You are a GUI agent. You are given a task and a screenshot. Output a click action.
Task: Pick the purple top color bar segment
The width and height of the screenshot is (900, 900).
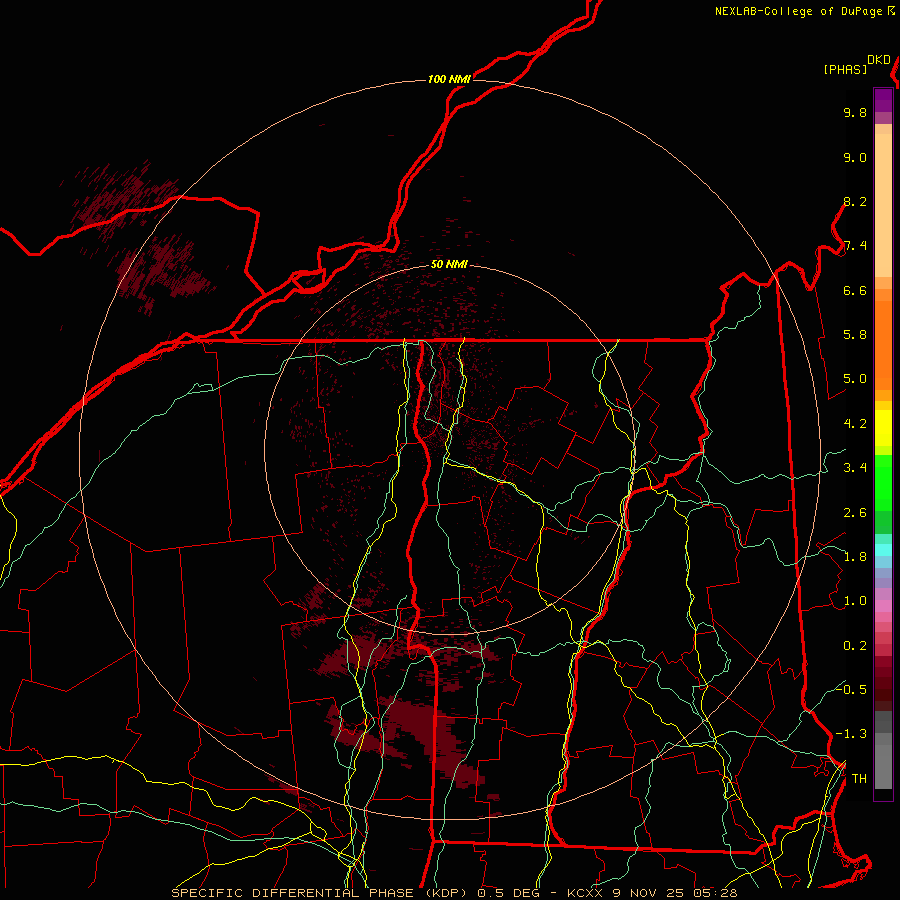(883, 100)
